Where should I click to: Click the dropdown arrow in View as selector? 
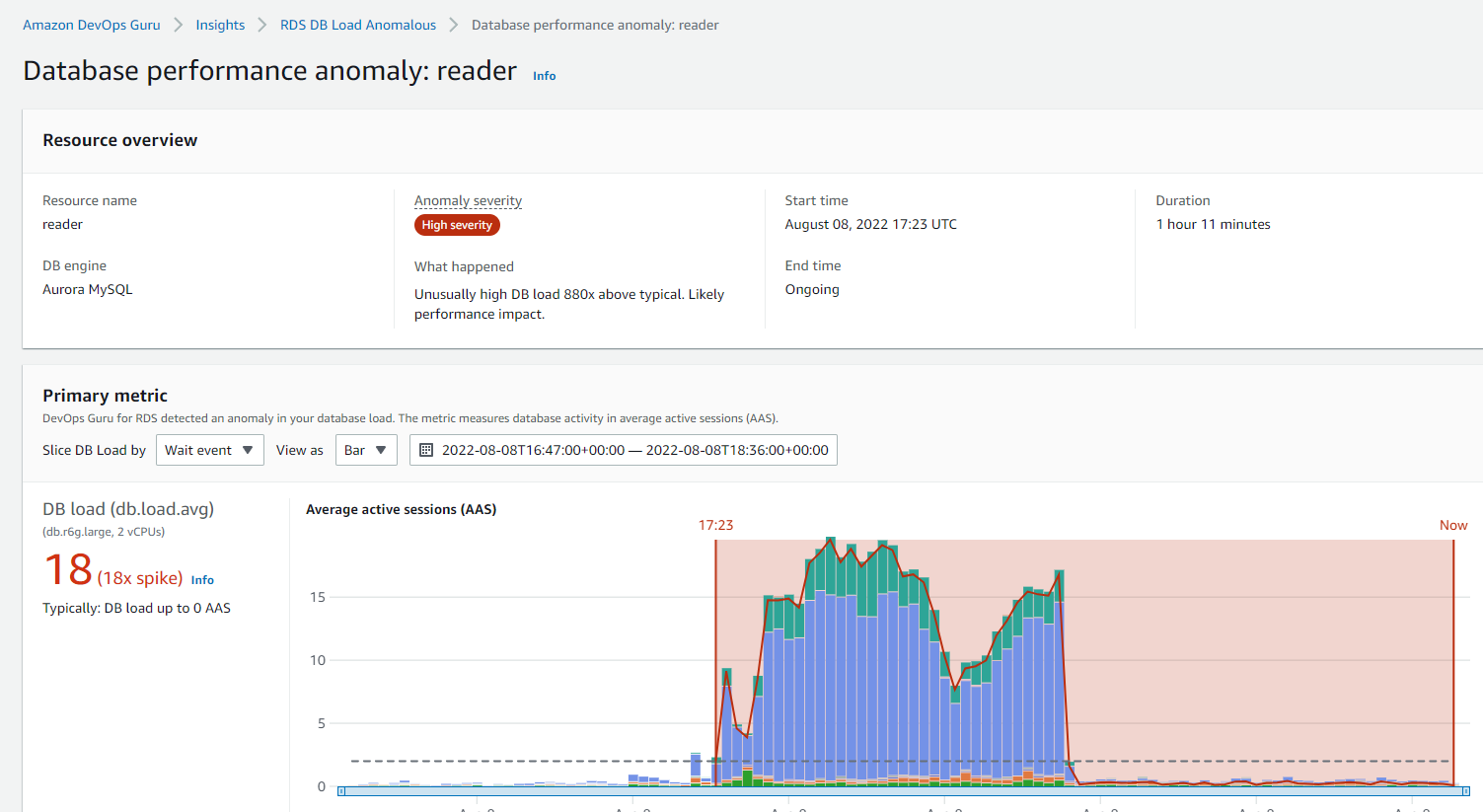(381, 450)
